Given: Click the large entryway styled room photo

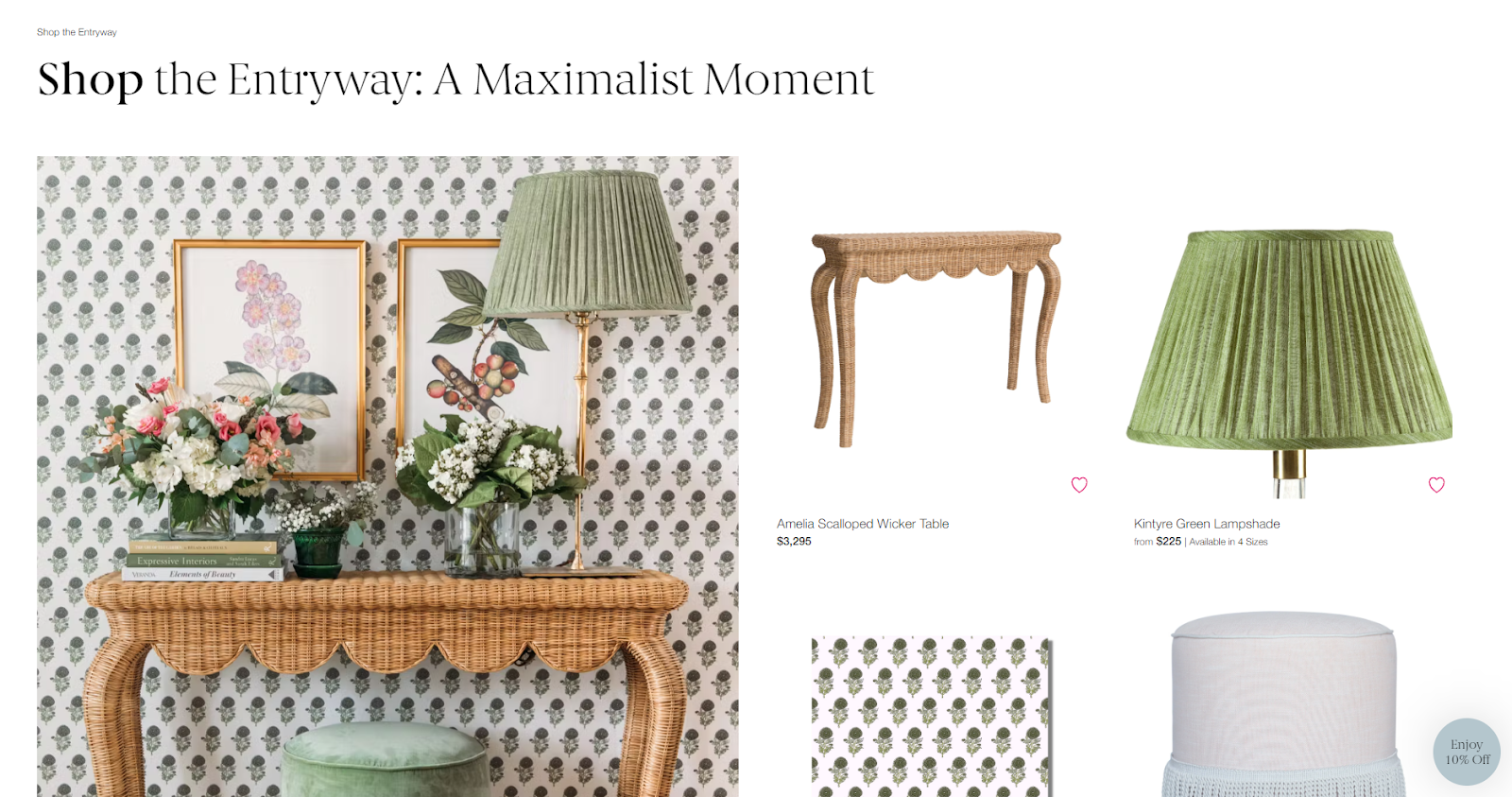Looking at the screenshot, I should (387, 476).
